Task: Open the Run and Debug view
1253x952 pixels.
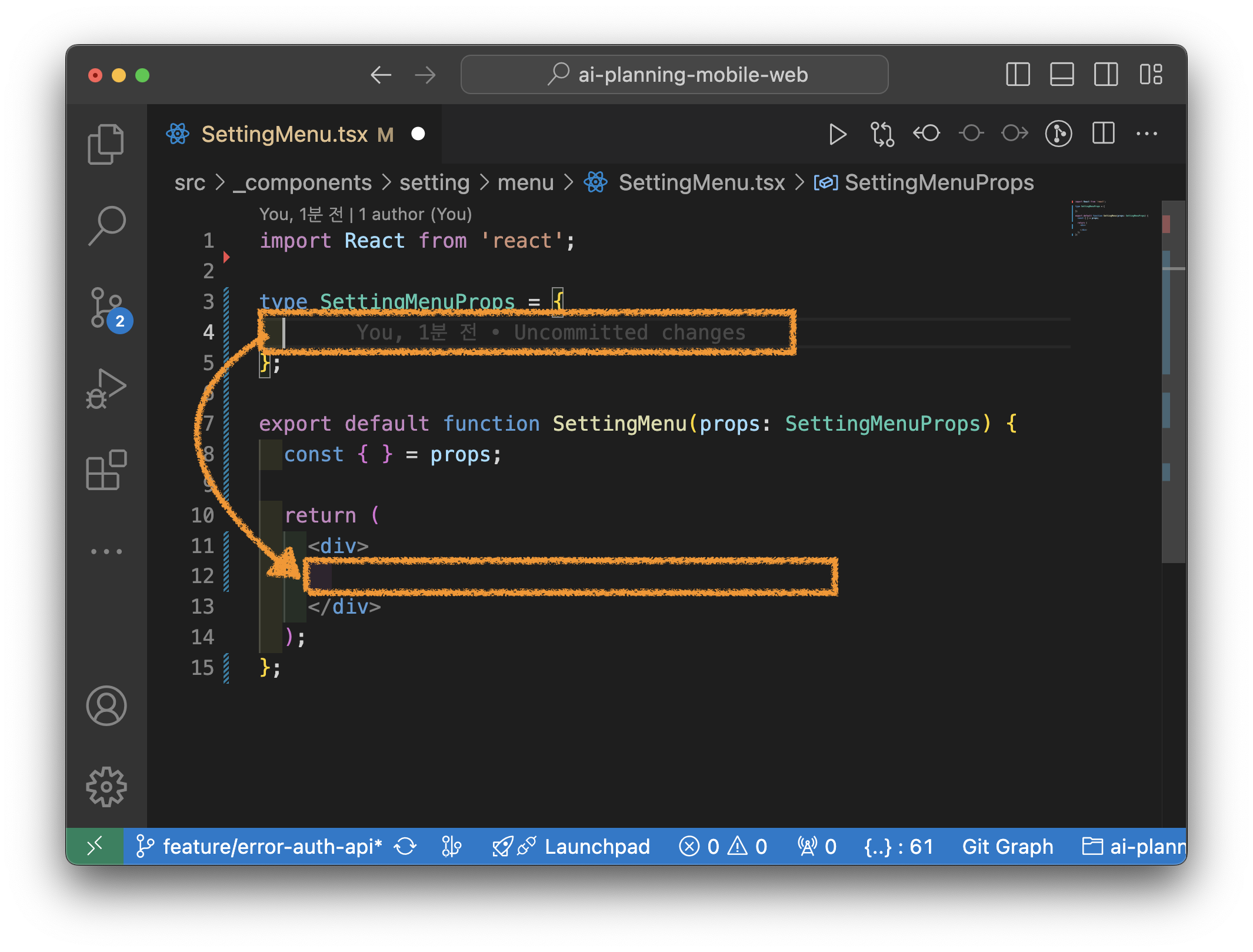Action: tap(106, 389)
